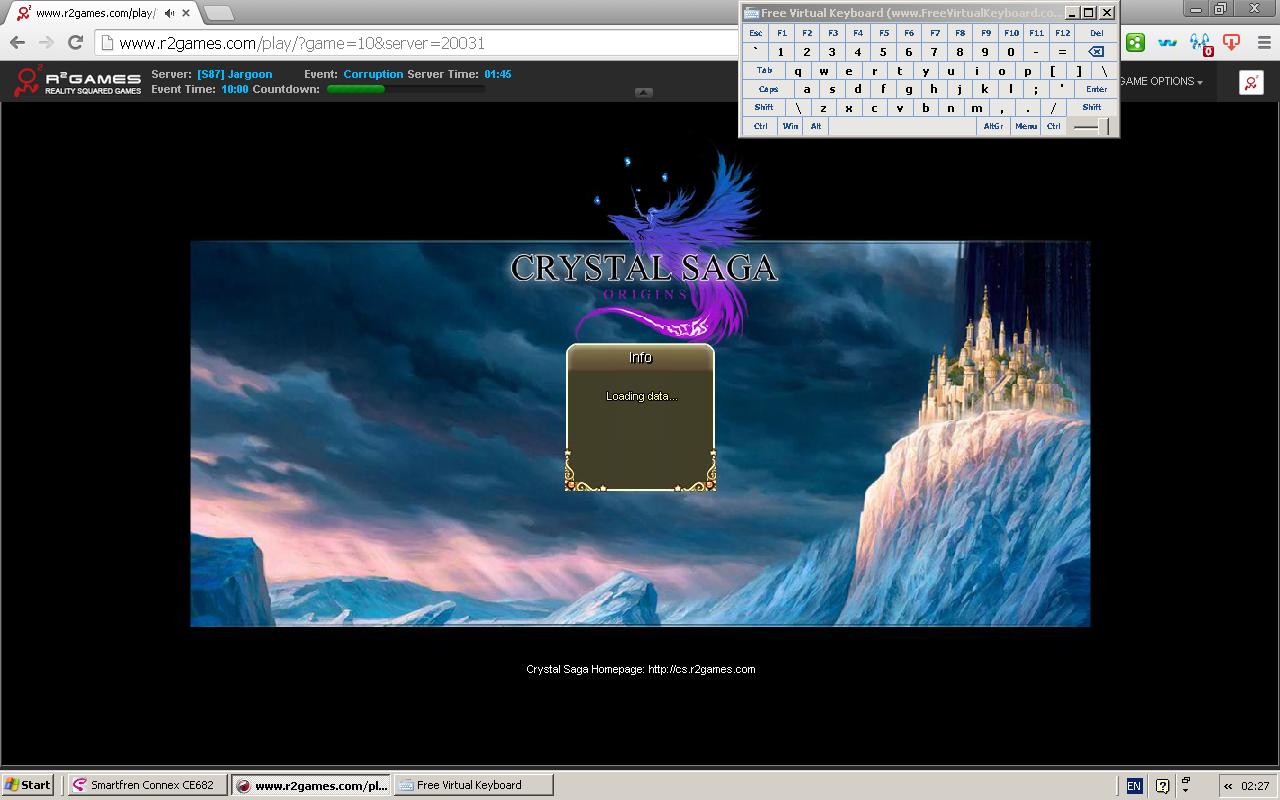Open the red download extension icon
This screenshot has width=1280, height=800.
(x=1231, y=42)
